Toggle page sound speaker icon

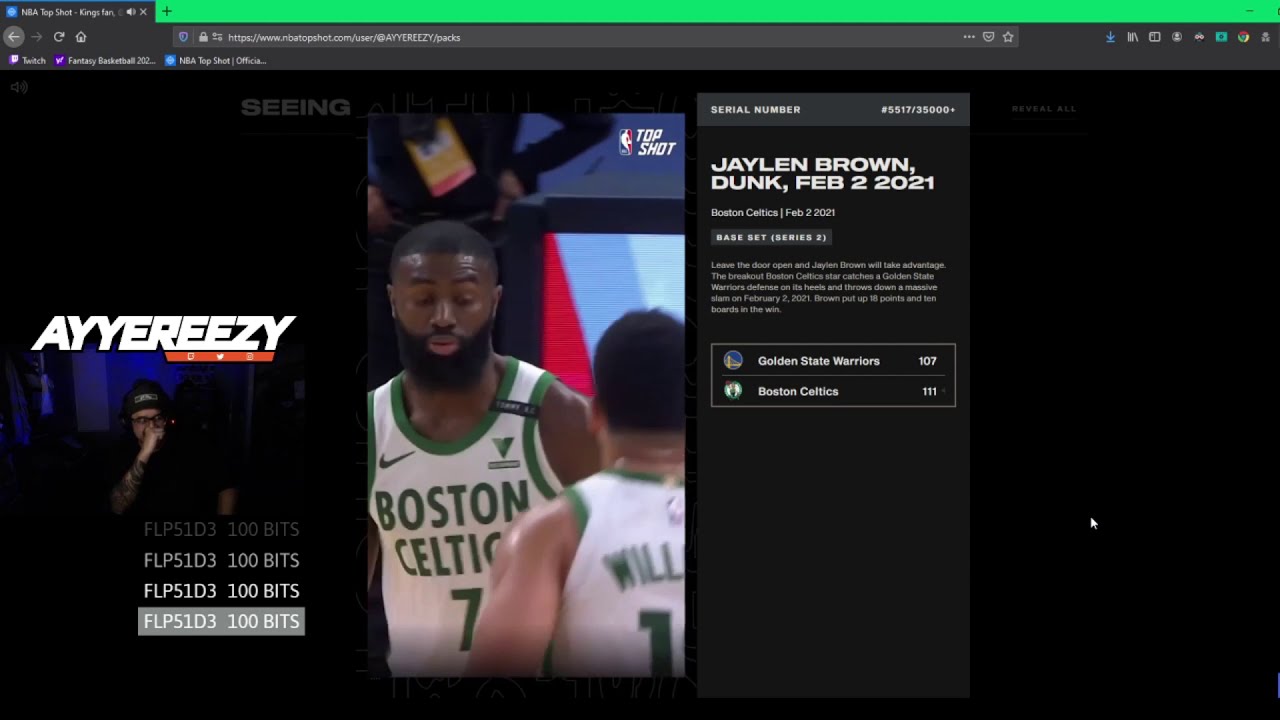tap(19, 87)
